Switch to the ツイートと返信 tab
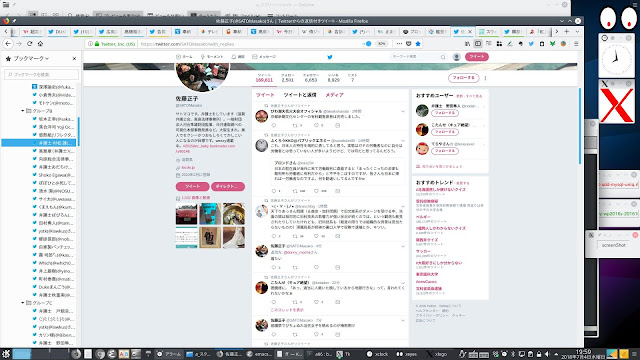 tap(300, 95)
